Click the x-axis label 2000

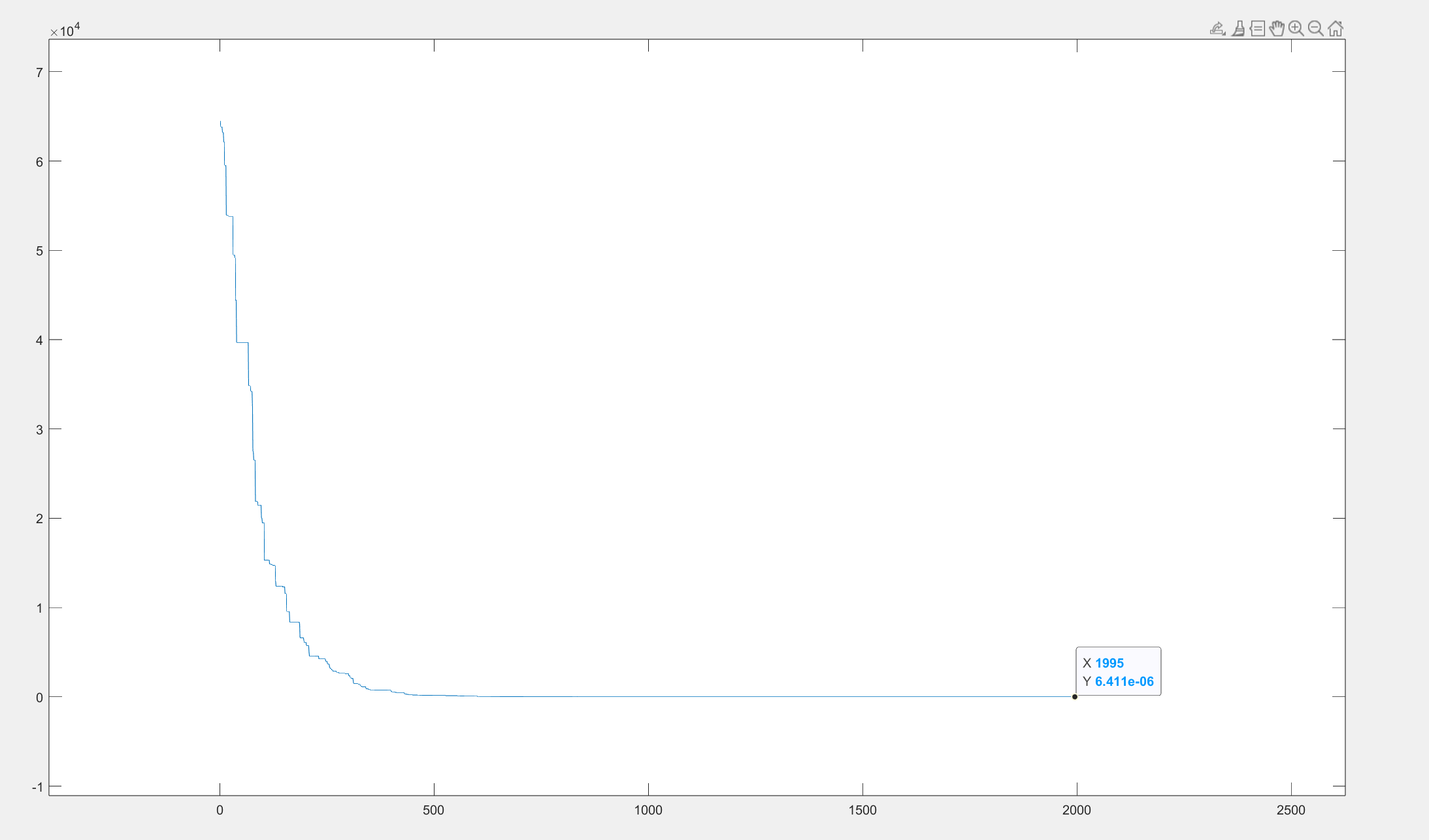tap(1077, 810)
